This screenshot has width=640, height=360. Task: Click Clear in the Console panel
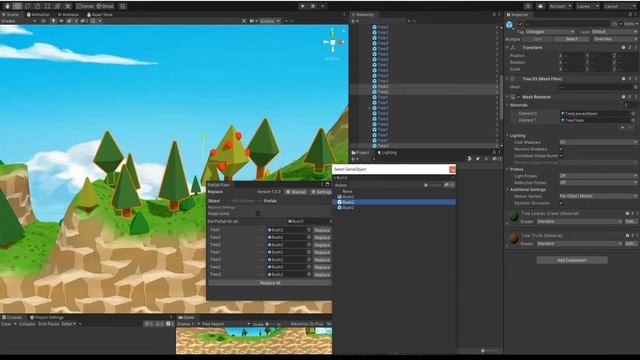(x=6, y=324)
